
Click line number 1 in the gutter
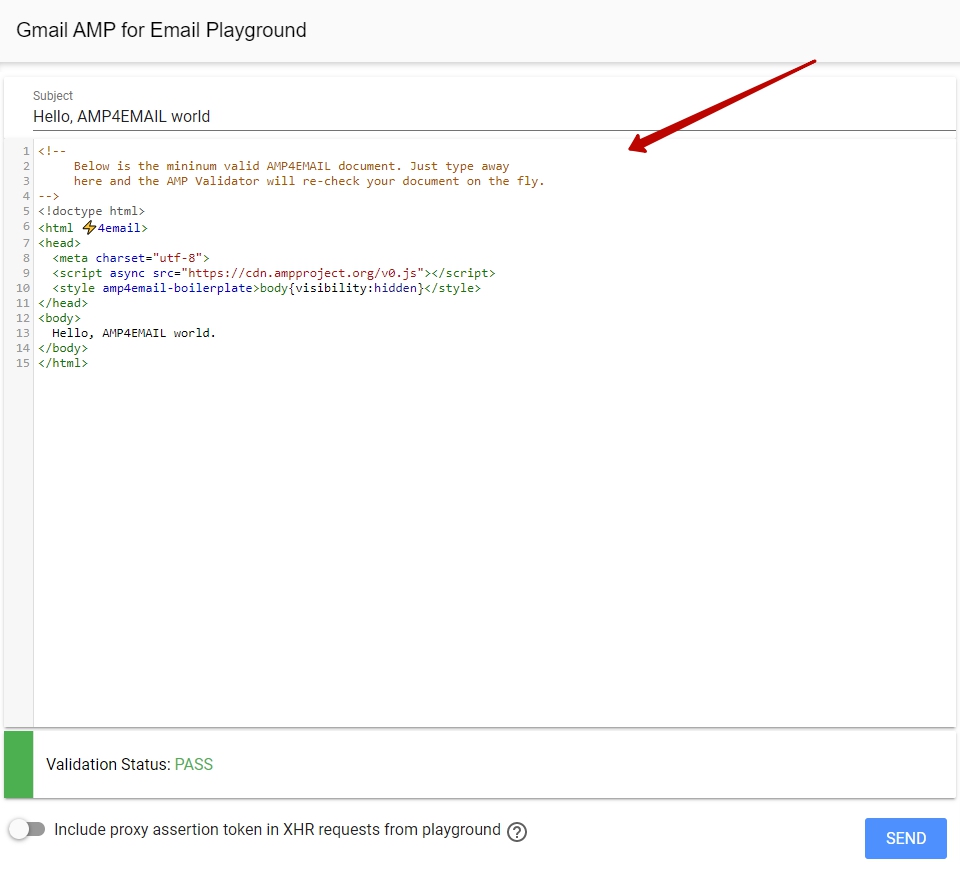(25, 152)
